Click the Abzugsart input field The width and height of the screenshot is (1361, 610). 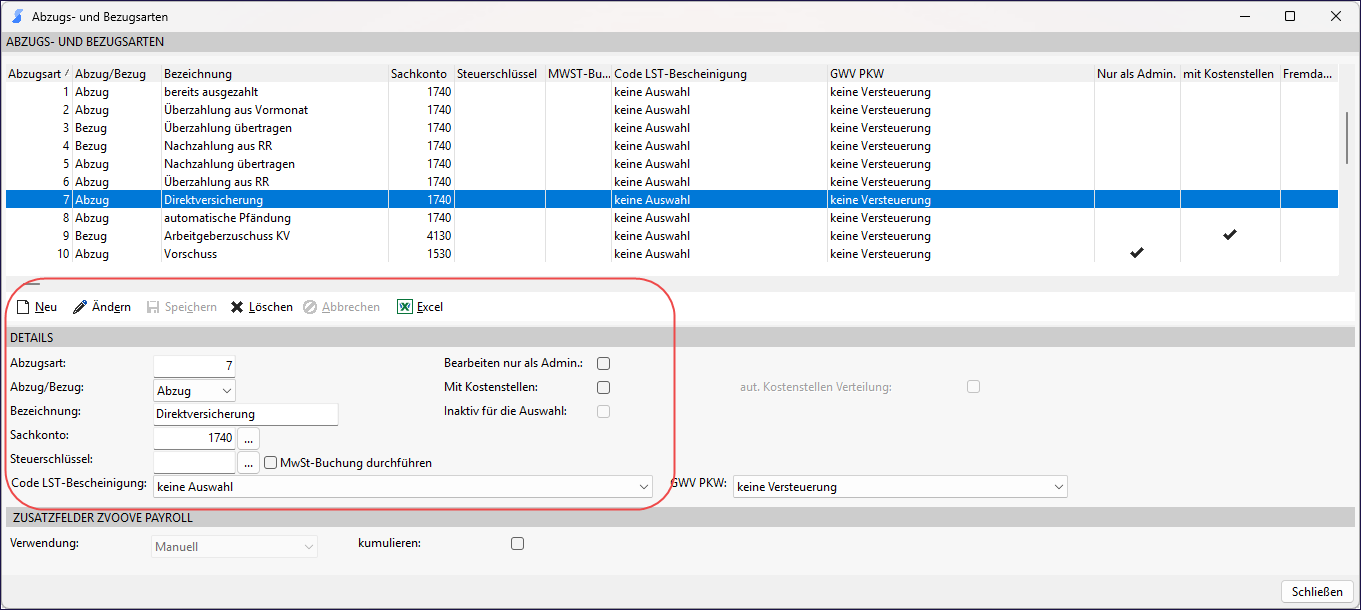195,365
